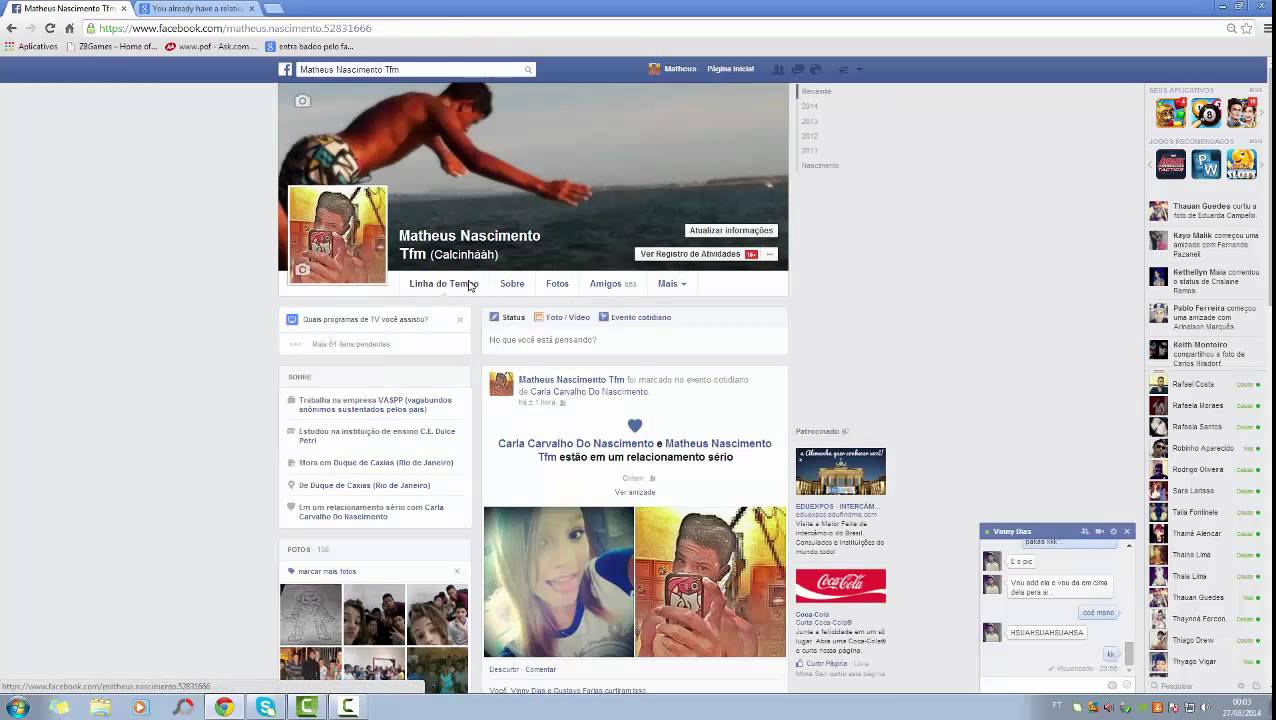Jump to 2013 in the timeline navigator
This screenshot has width=1276, height=720.
click(x=809, y=121)
